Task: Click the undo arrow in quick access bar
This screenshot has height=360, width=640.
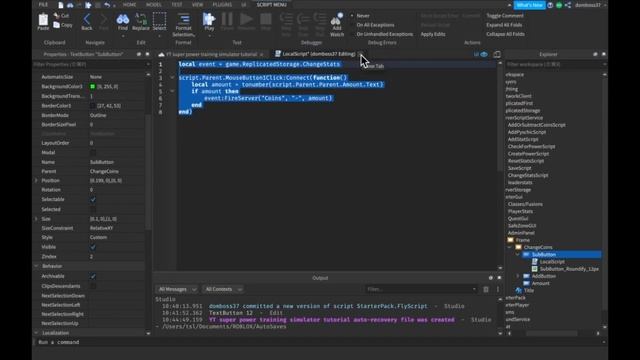Action: (x=107, y=5)
